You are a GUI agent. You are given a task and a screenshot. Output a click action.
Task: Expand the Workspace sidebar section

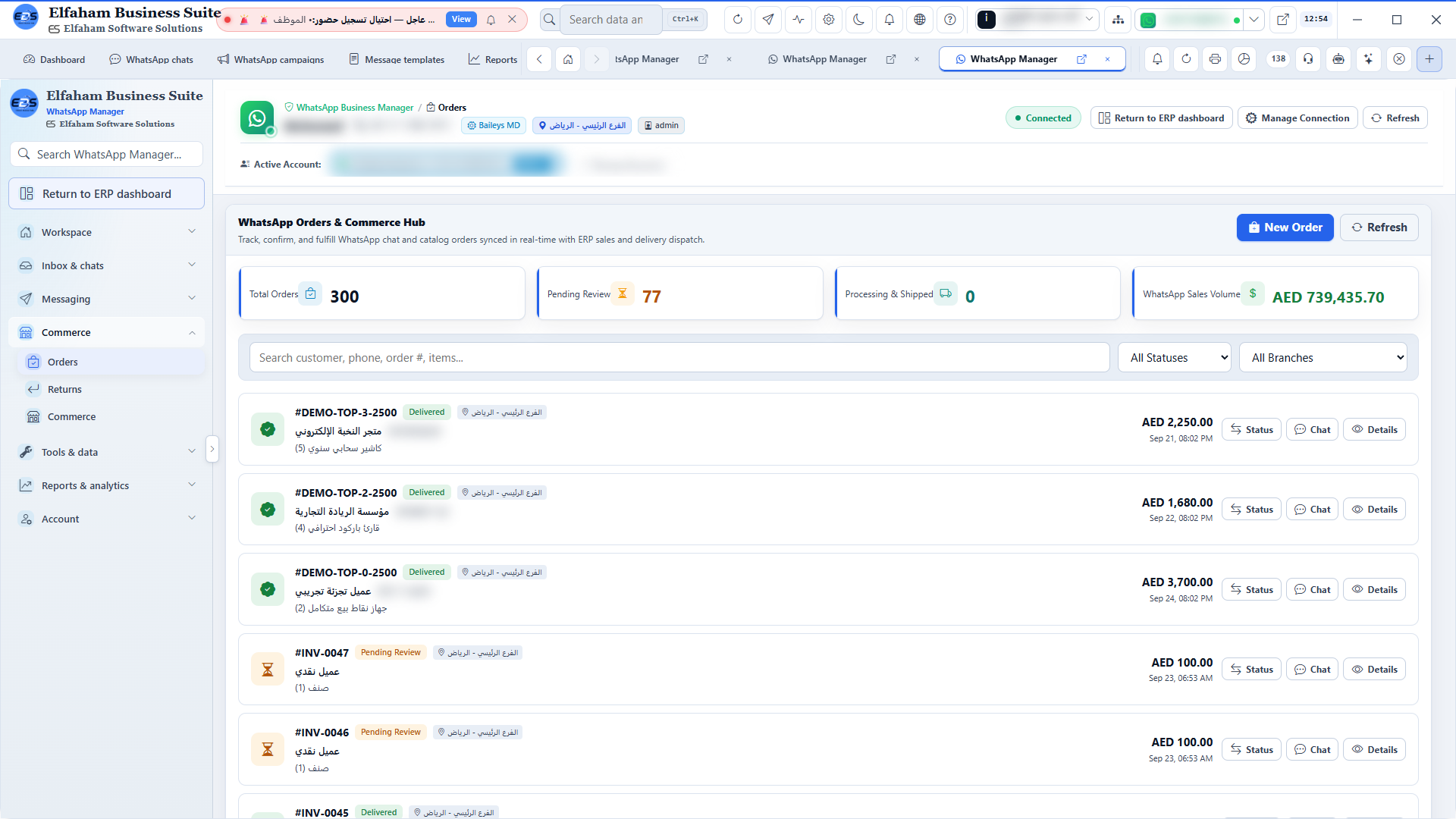(x=106, y=232)
